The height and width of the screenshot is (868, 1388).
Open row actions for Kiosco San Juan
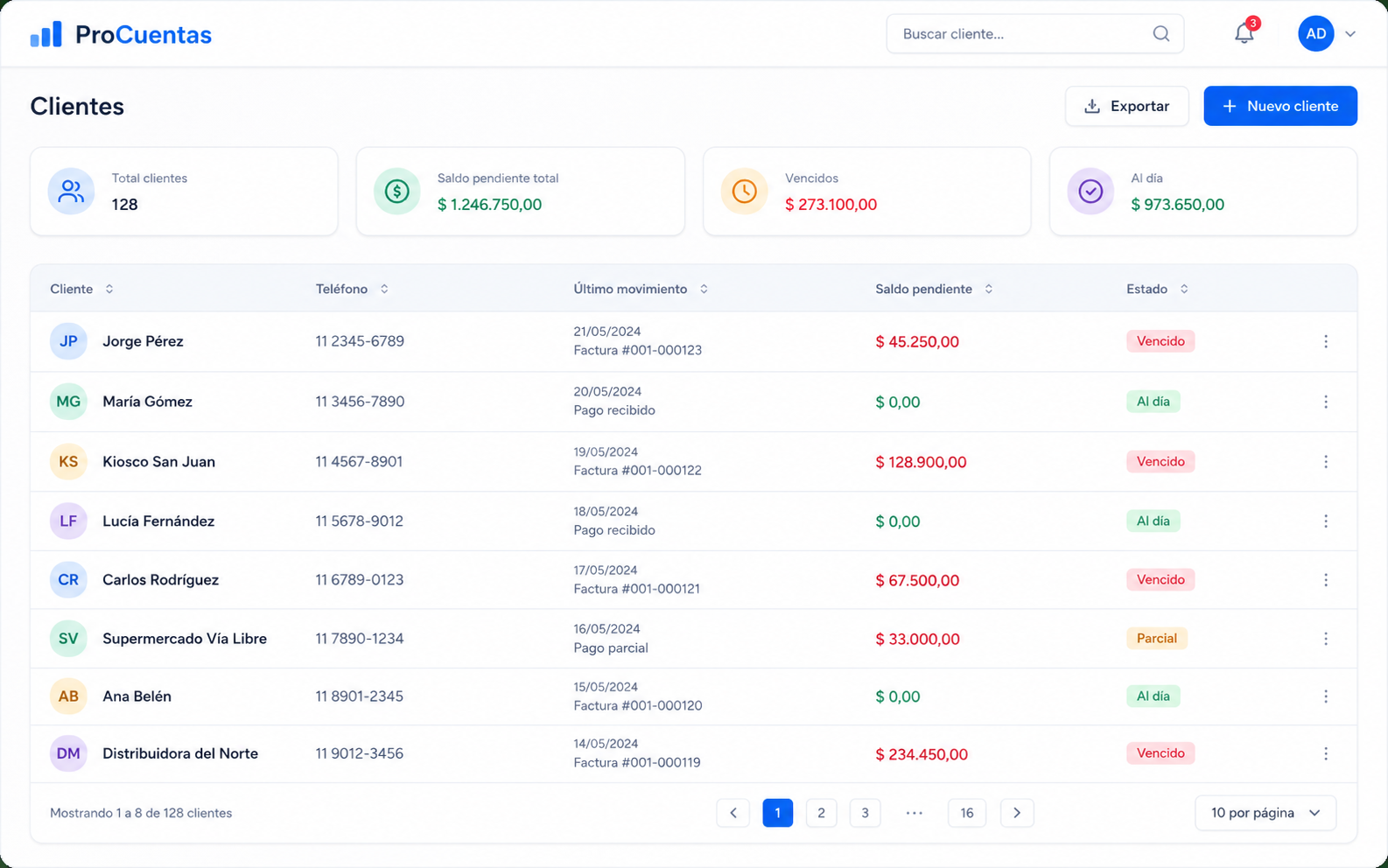click(x=1326, y=461)
